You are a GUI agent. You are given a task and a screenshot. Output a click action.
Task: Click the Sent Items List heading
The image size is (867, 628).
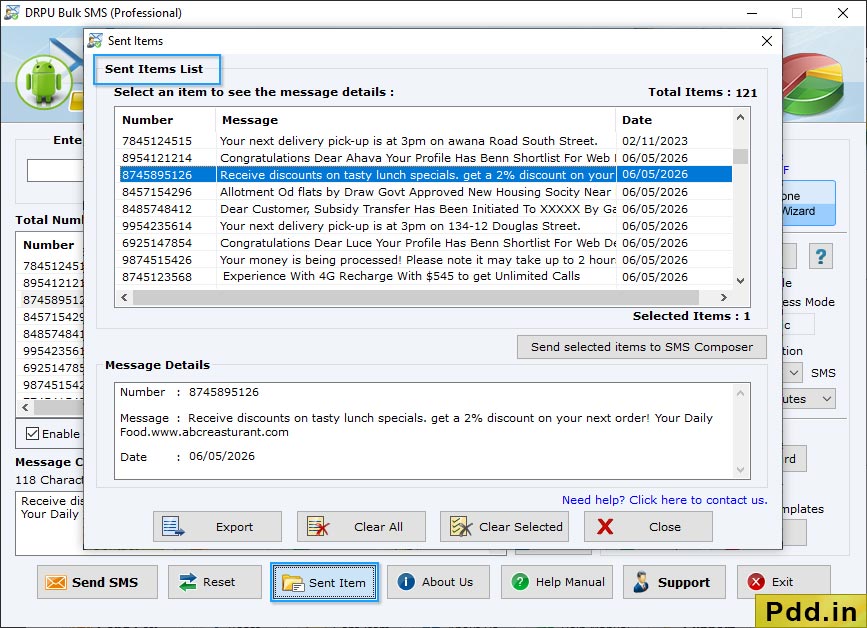pyautogui.click(x=154, y=69)
